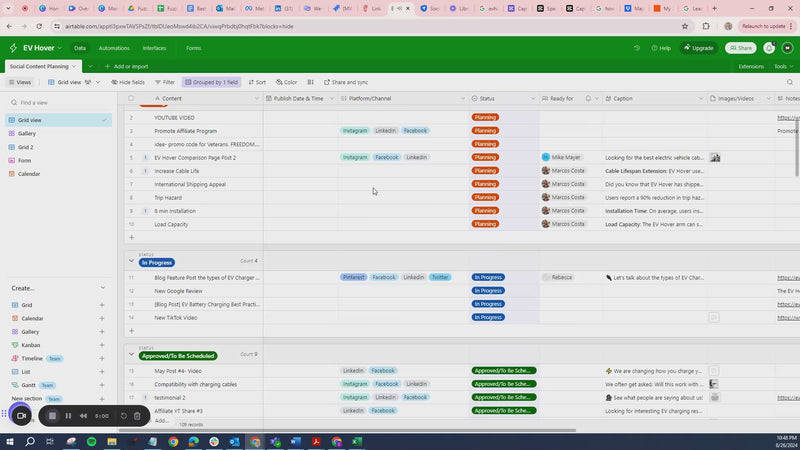
Task: Toggle the grid view checkmark in the sidebar
Action: click(104, 120)
